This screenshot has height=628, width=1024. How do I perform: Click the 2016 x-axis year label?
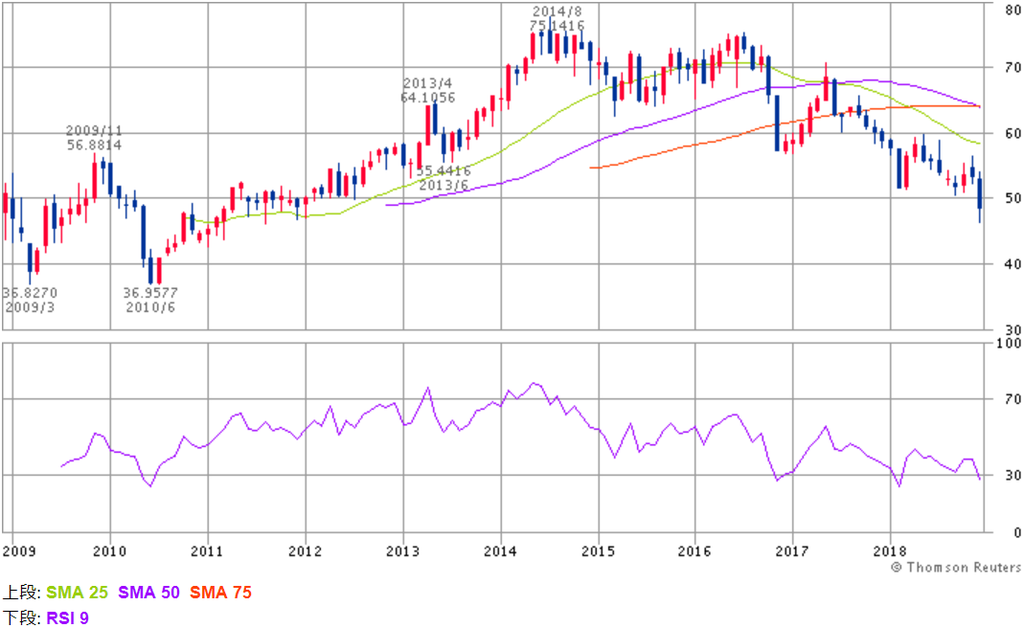click(x=694, y=552)
